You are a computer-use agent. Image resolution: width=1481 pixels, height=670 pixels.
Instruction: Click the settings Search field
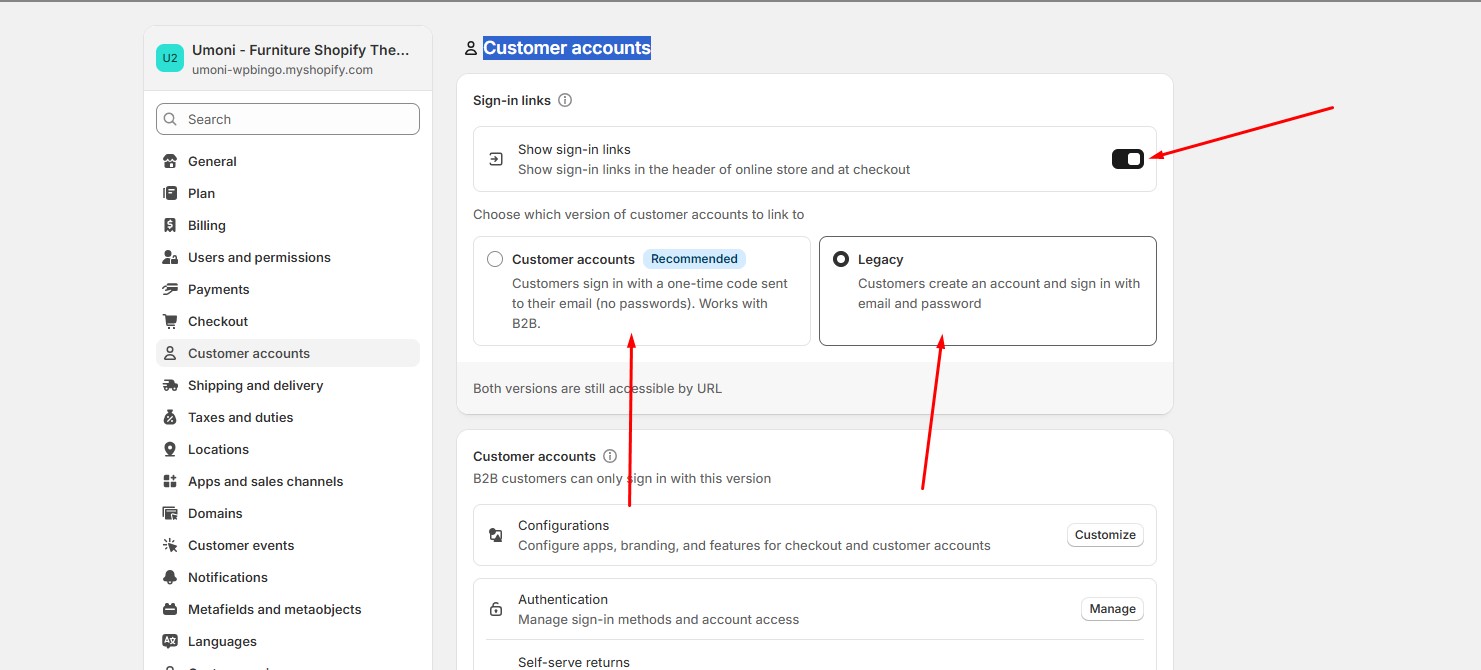288,119
